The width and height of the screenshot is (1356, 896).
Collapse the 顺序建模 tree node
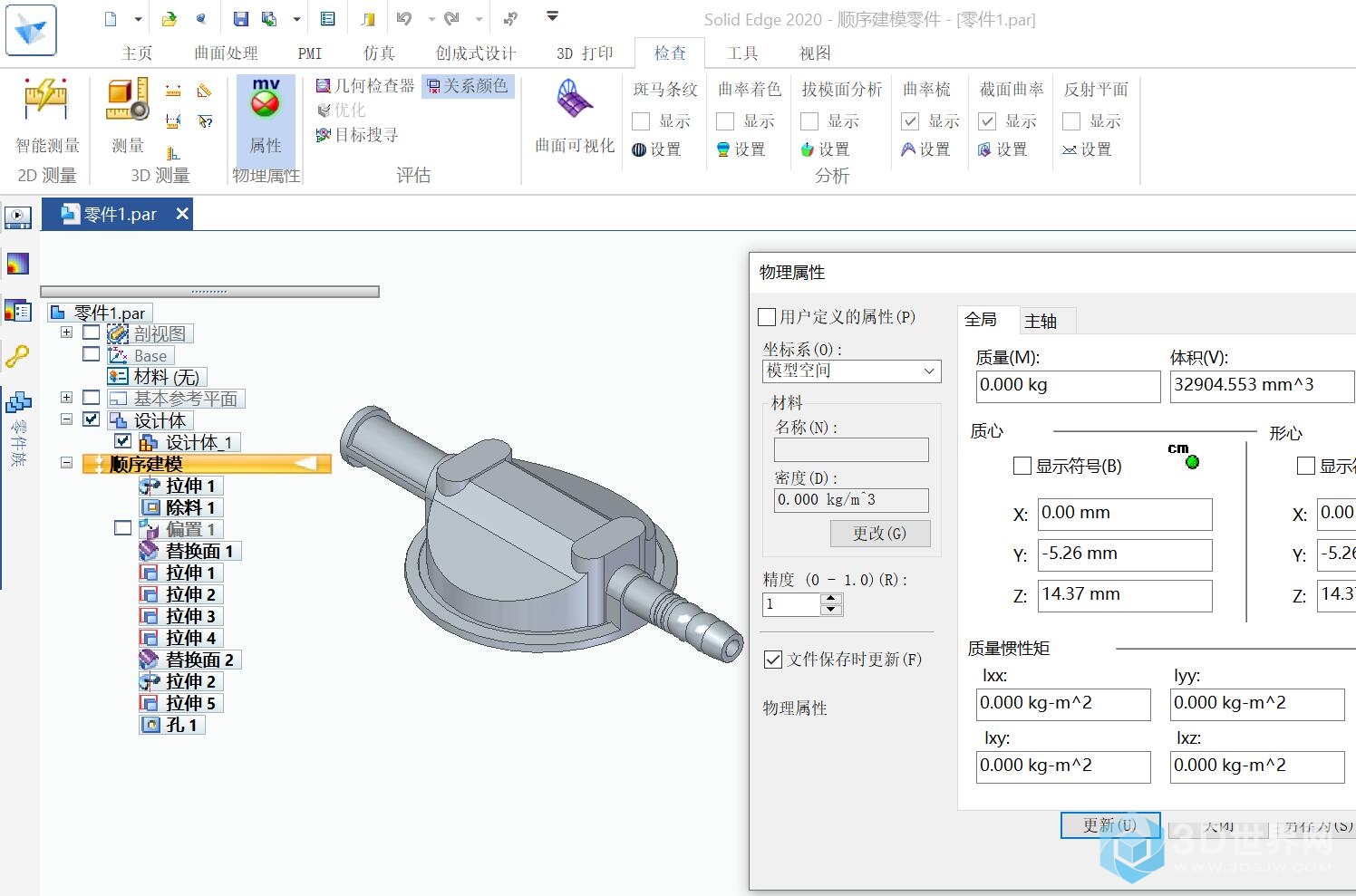click(66, 463)
